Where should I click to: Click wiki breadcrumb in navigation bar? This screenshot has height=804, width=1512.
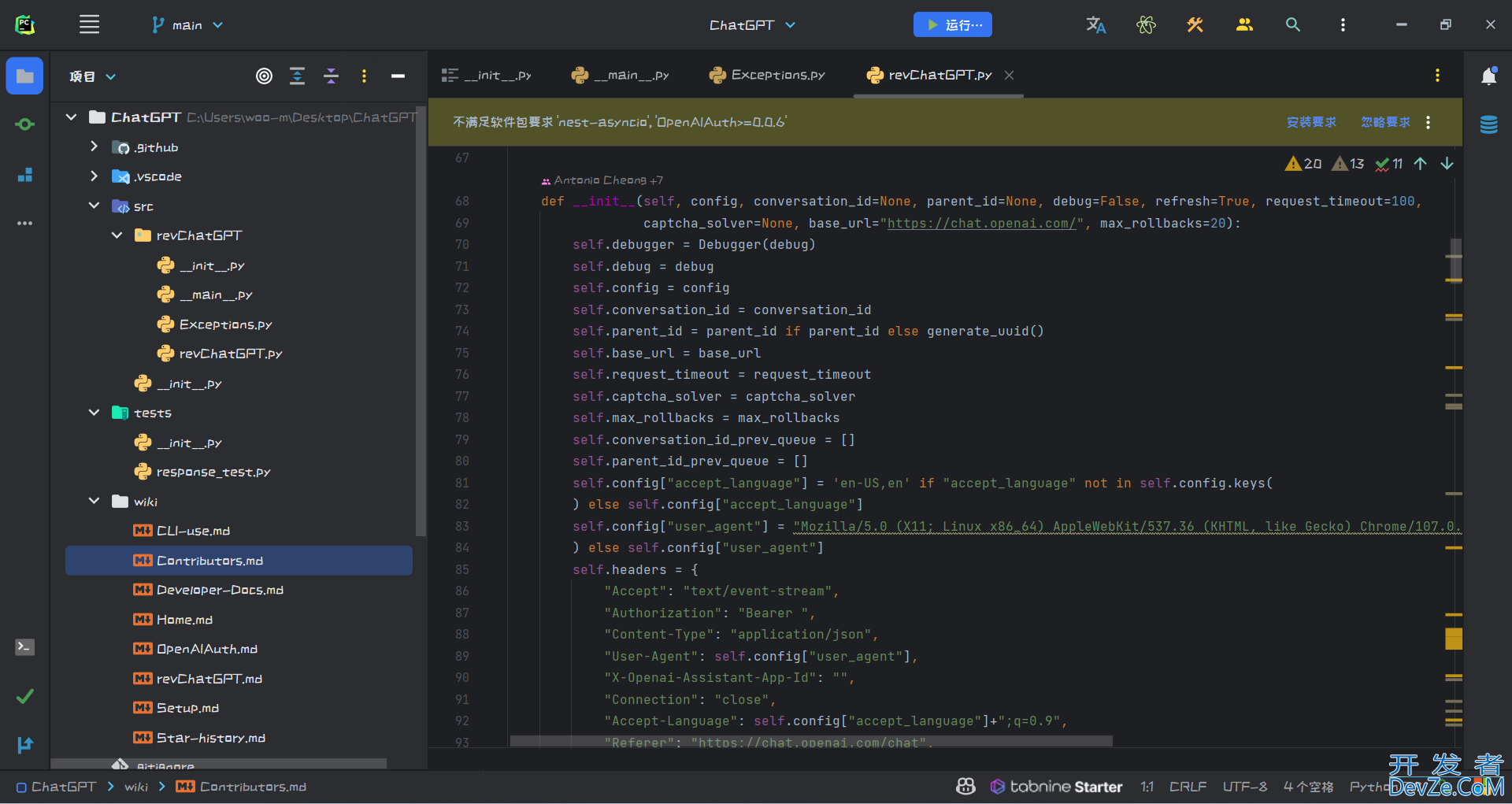[x=136, y=786]
